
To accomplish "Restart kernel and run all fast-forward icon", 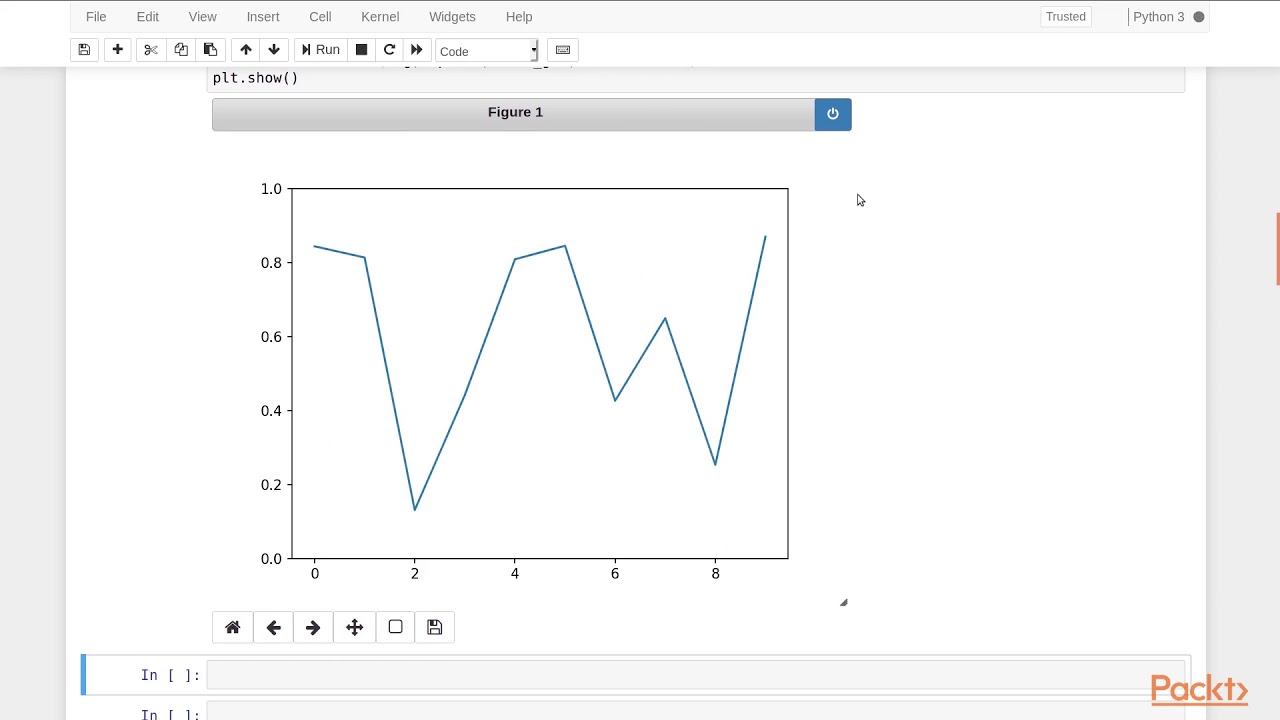I will tap(417, 50).
